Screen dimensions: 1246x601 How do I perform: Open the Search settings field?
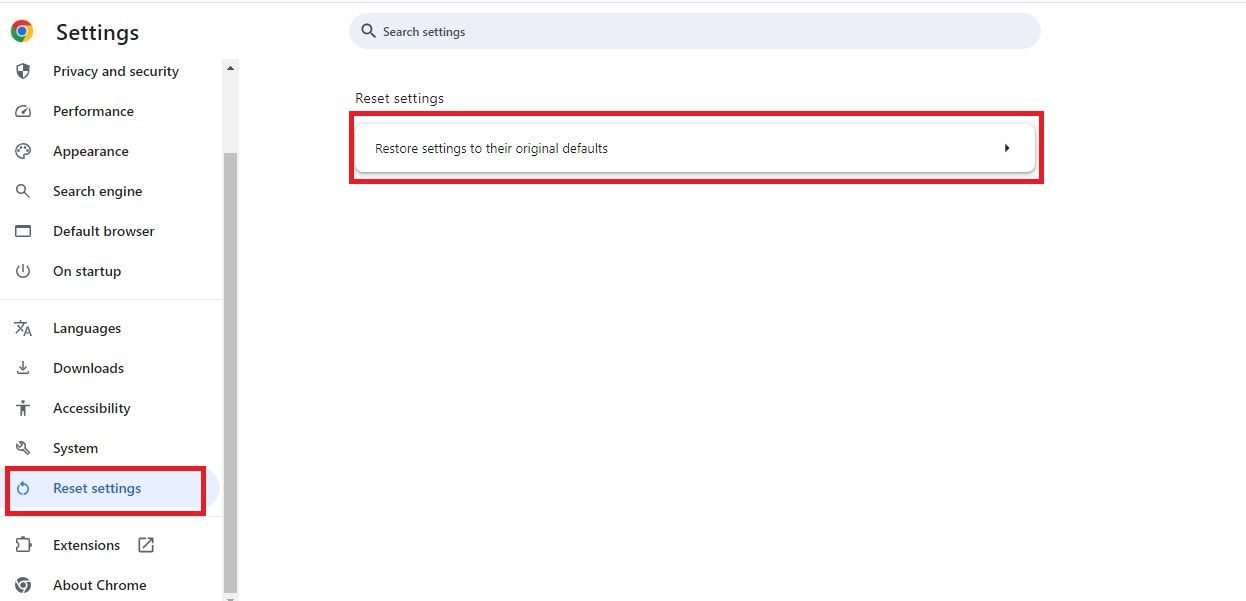[694, 31]
